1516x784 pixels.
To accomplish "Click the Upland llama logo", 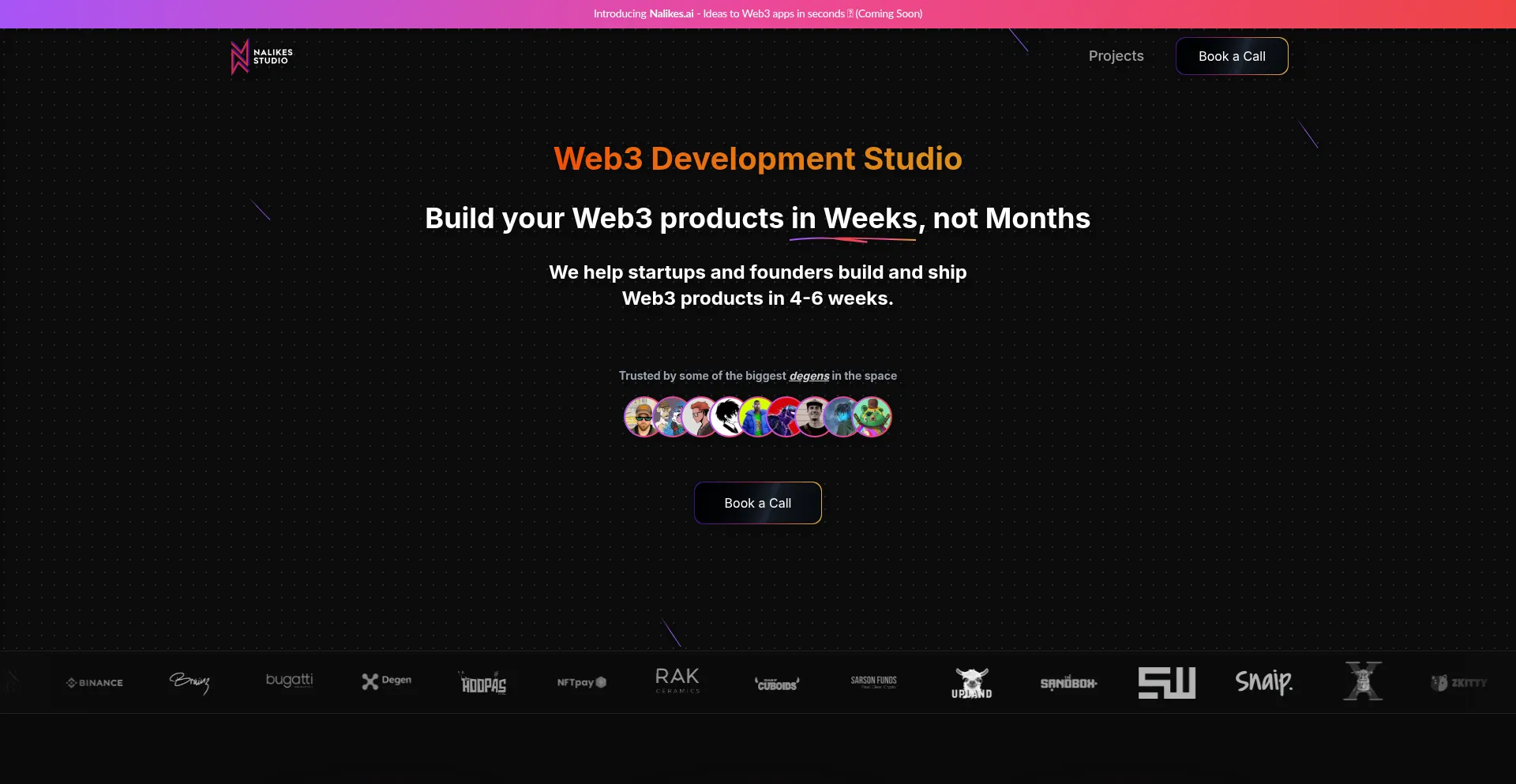I will coord(971,683).
